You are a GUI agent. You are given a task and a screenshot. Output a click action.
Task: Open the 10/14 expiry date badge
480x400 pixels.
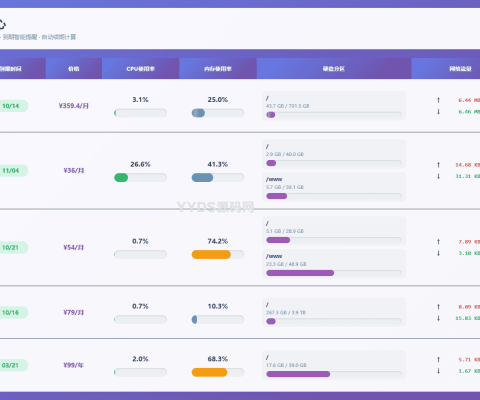click(13, 106)
